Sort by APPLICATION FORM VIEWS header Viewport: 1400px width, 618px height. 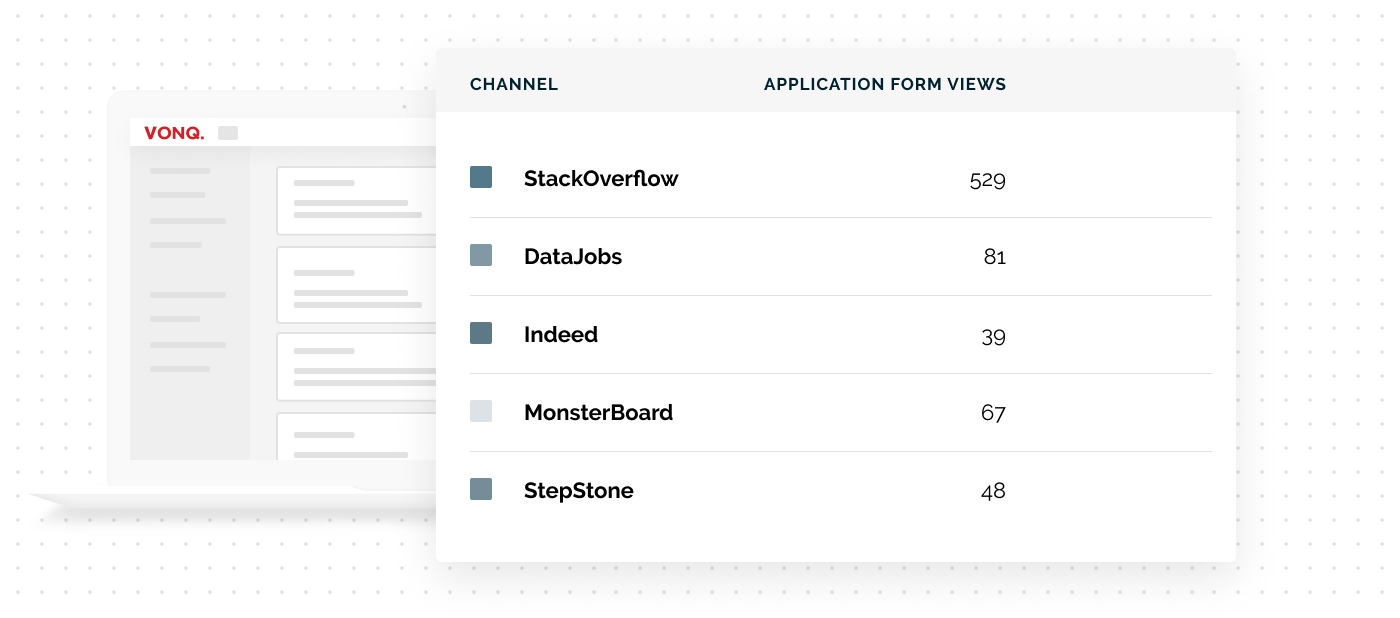(885, 85)
